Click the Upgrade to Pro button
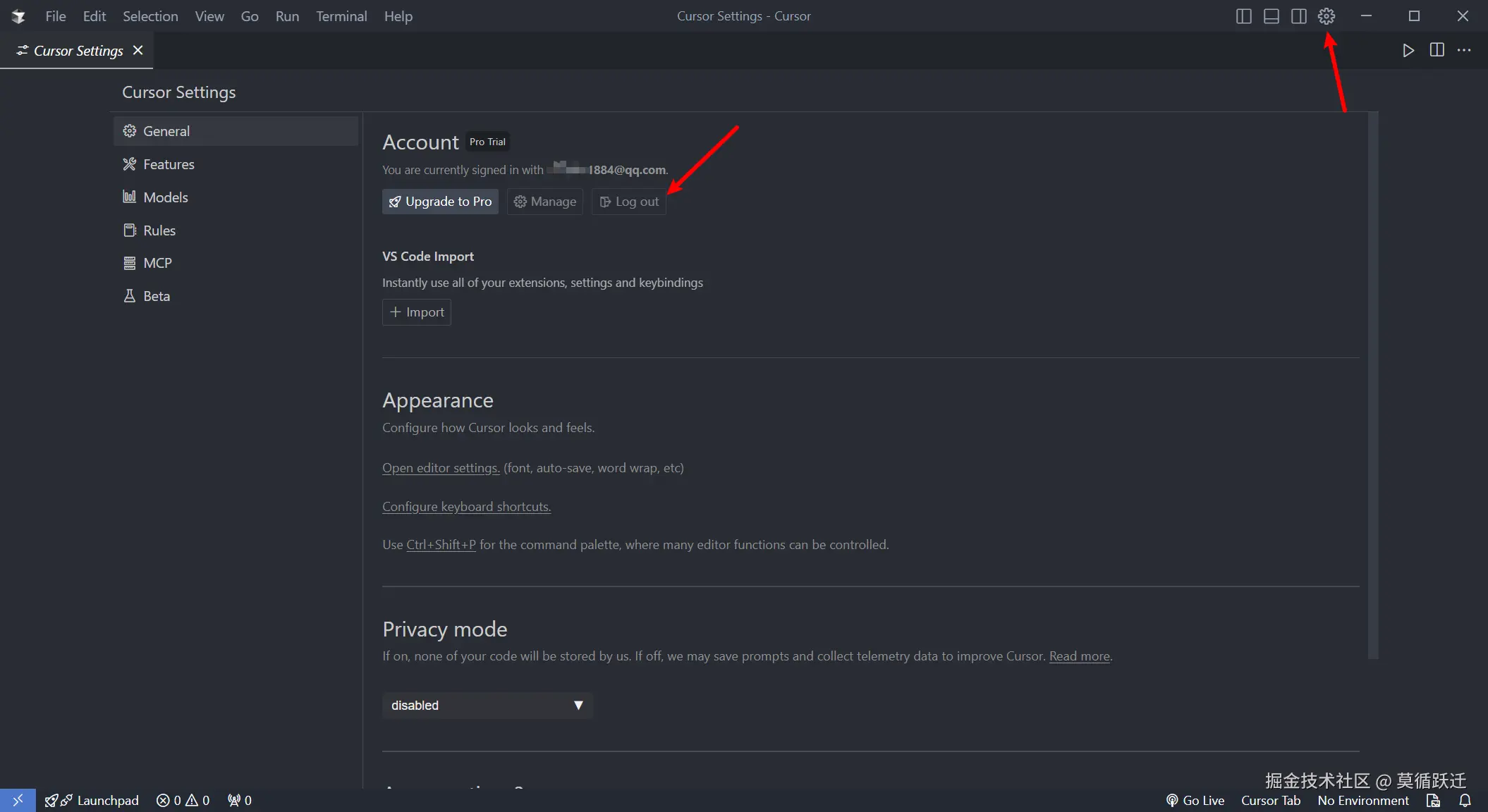The image size is (1488, 812). [x=440, y=202]
